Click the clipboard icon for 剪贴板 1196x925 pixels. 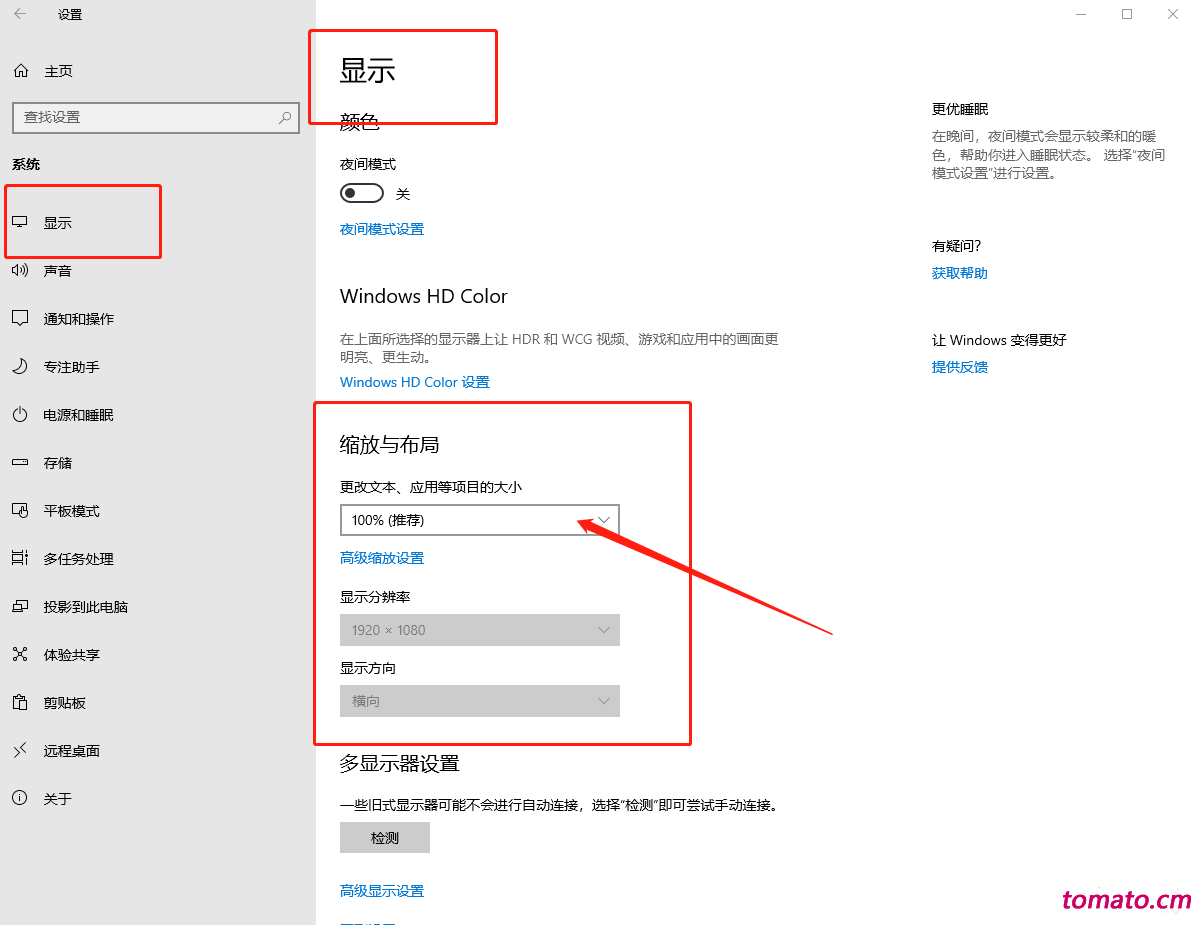[20, 702]
